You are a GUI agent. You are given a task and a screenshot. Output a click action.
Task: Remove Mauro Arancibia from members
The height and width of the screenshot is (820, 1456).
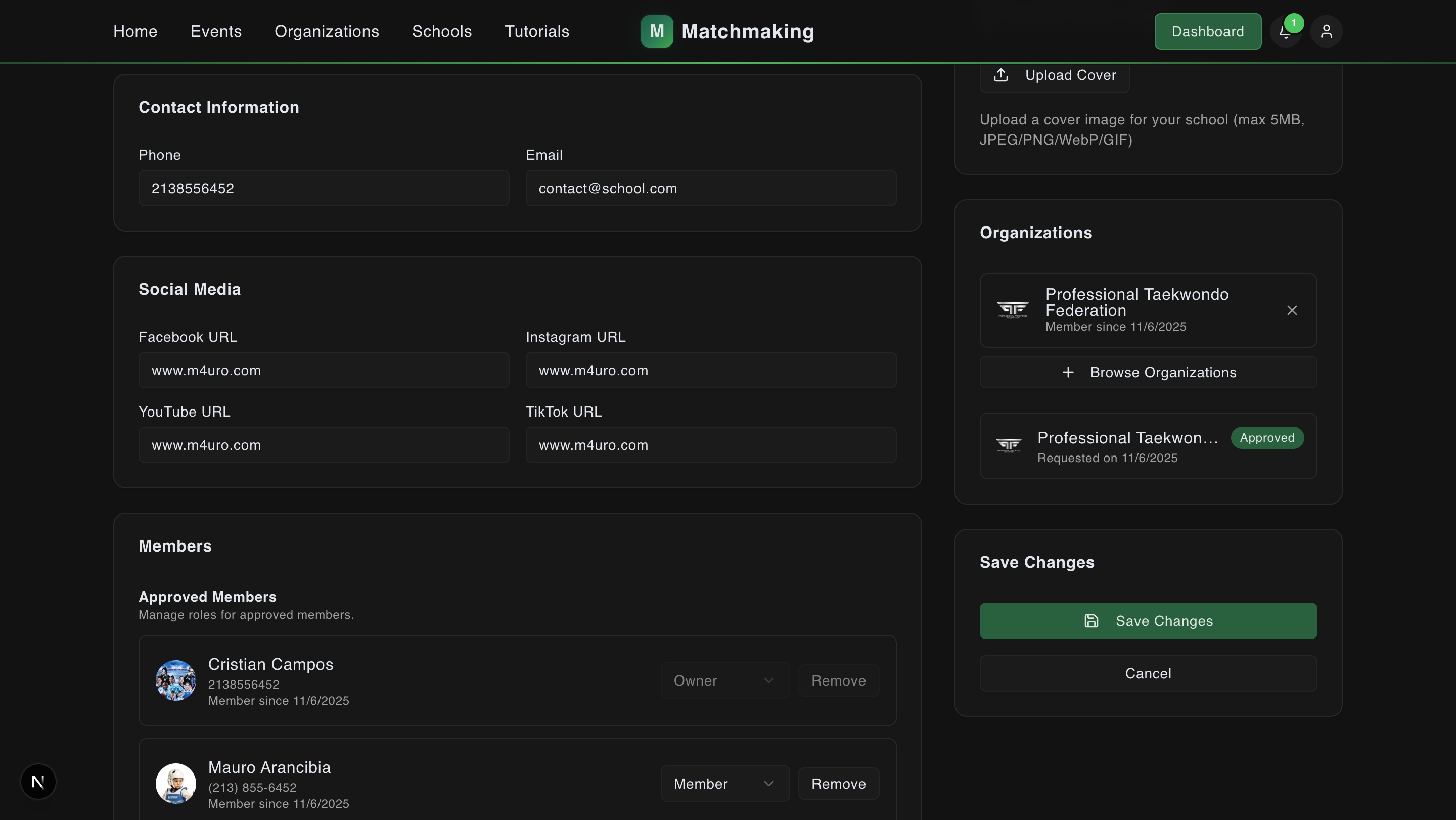click(x=838, y=783)
